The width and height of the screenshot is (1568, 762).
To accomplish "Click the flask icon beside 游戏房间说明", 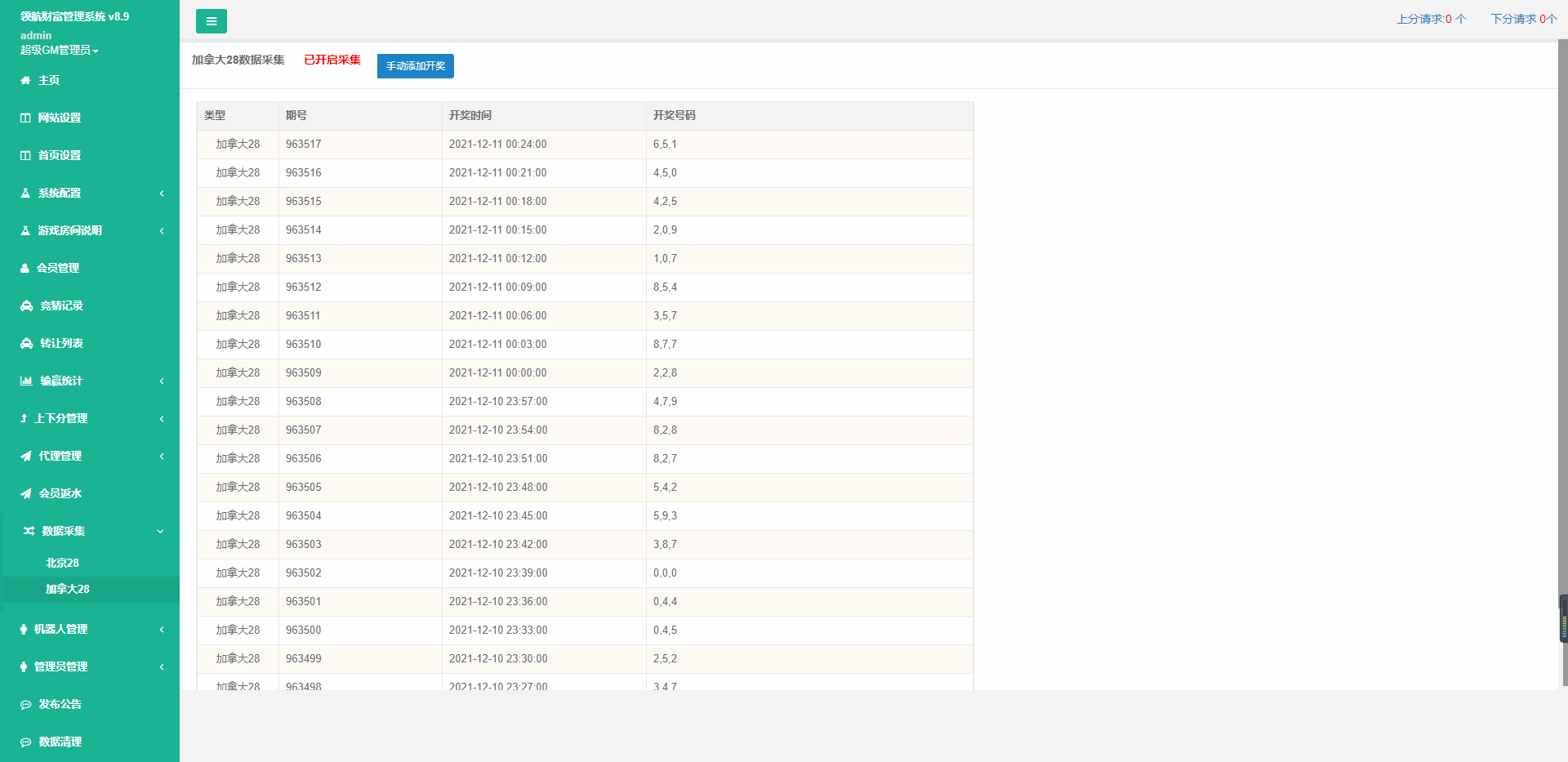I will [25, 230].
